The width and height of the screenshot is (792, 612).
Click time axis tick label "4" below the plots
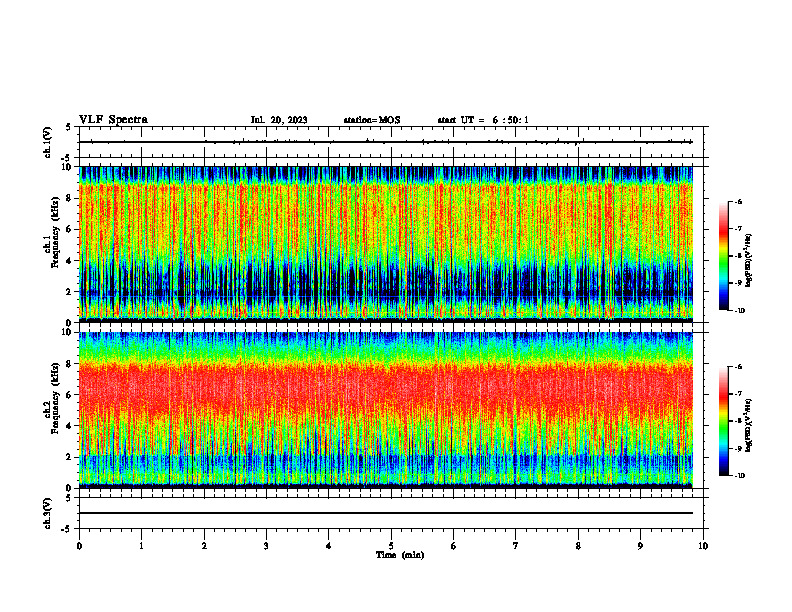pyautogui.click(x=329, y=546)
